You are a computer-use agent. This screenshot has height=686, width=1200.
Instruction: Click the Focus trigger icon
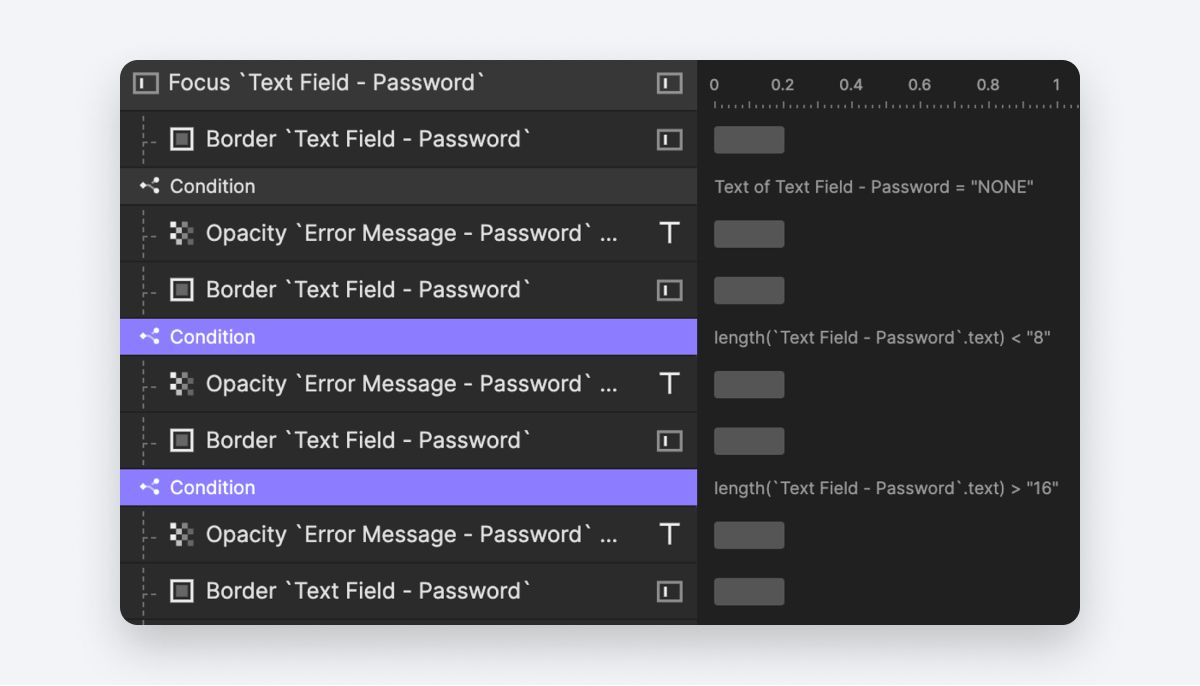(x=144, y=83)
